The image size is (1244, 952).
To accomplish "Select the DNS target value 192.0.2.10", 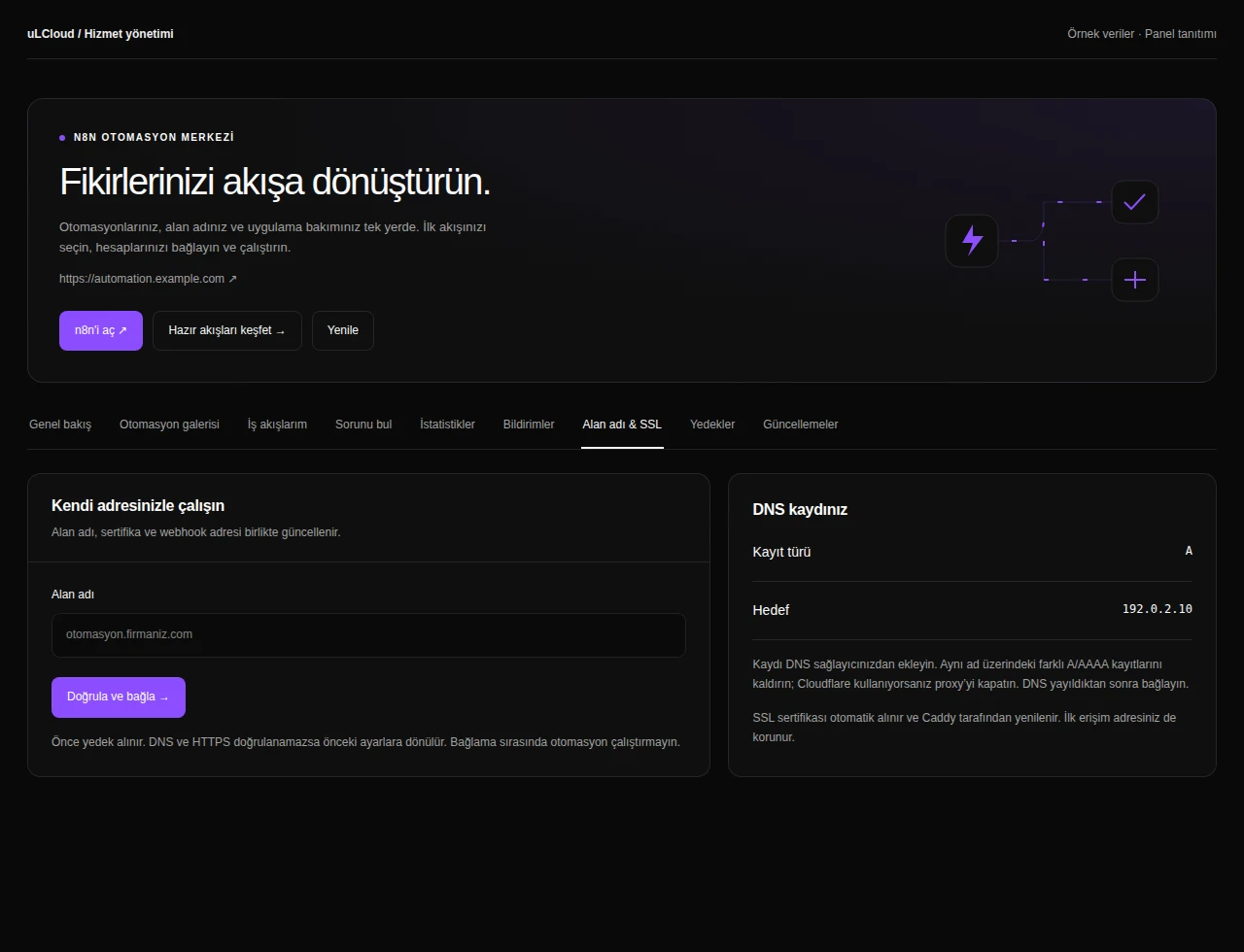I will tap(1158, 609).
